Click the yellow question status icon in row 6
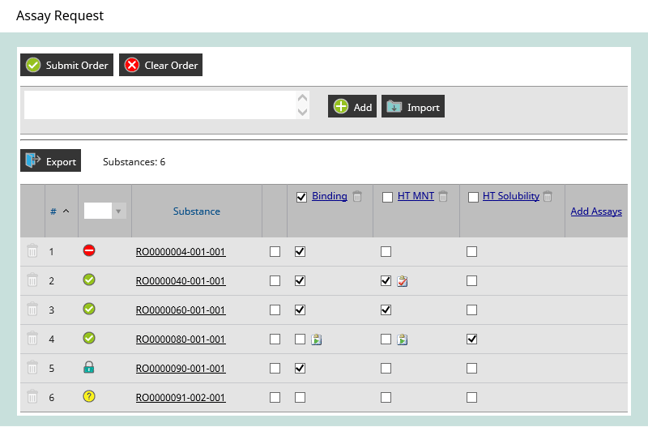This screenshot has height=427, width=648. 88,397
